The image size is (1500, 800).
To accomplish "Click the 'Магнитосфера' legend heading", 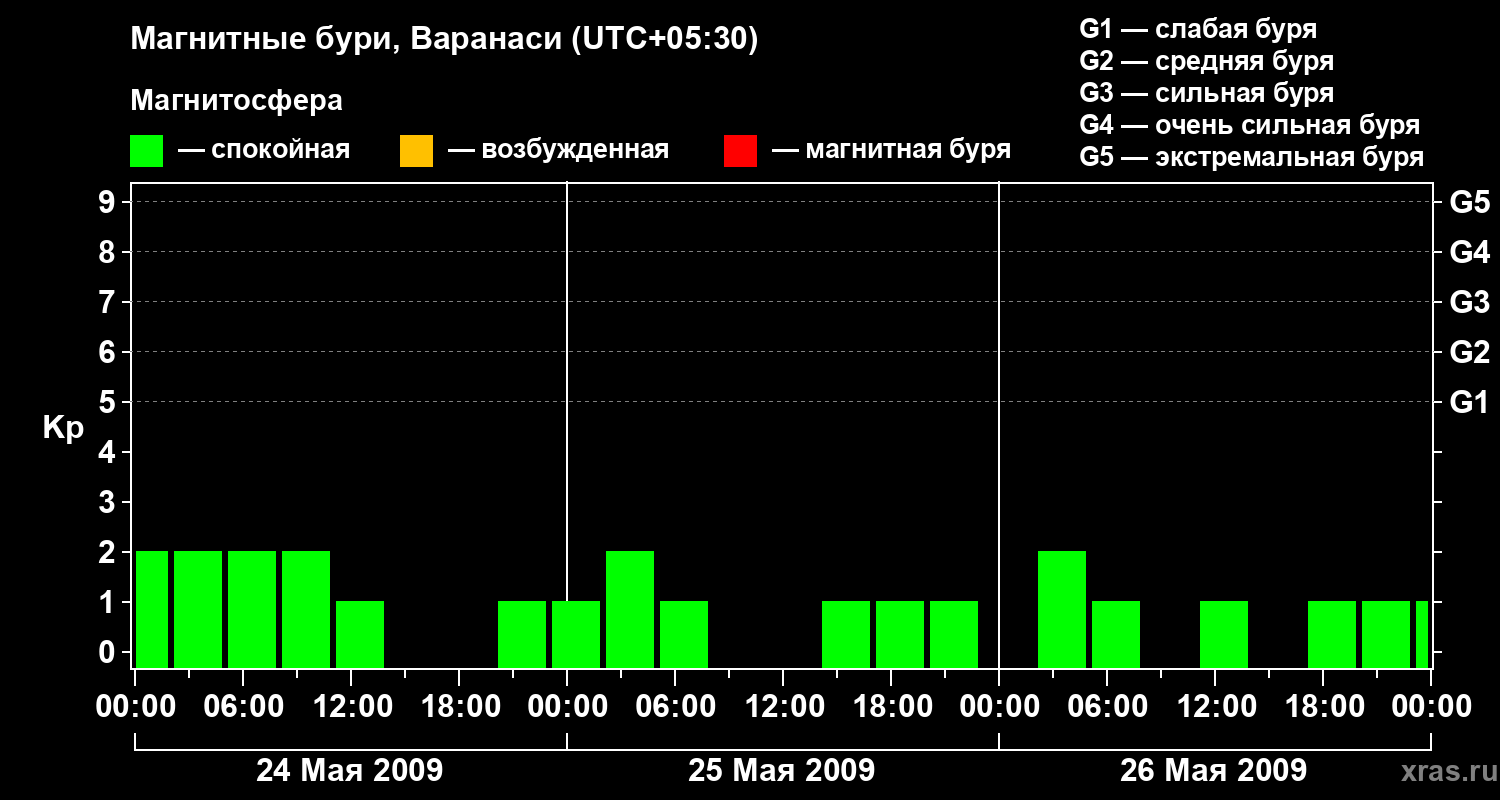I will pos(236,101).
